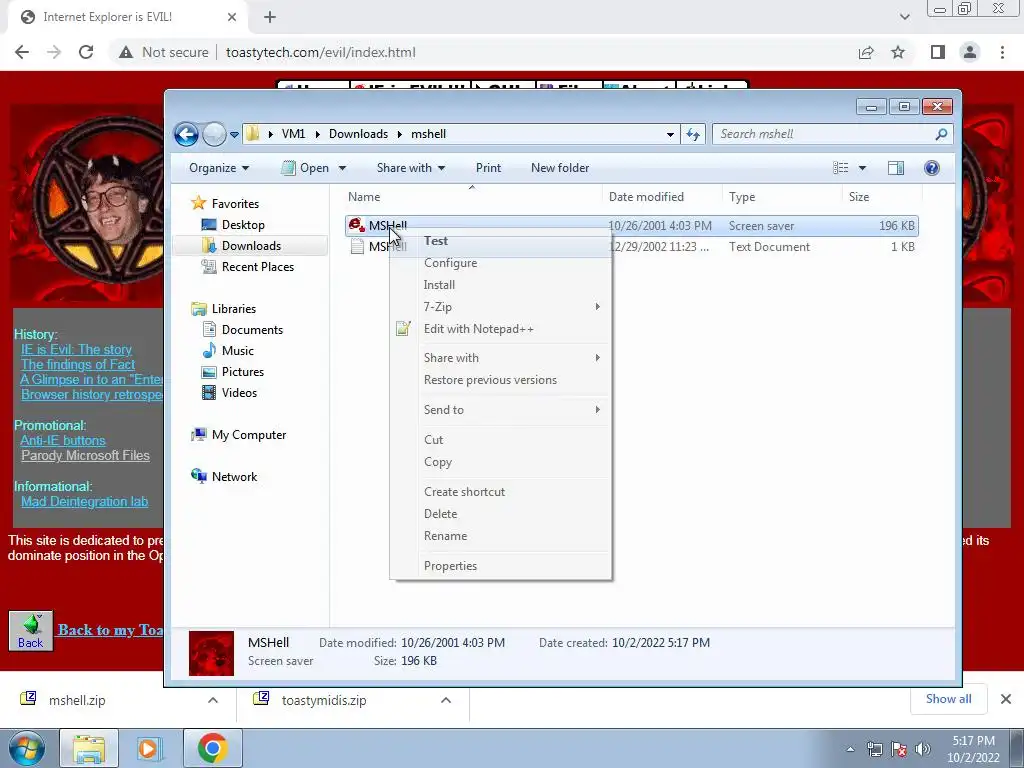The height and width of the screenshot is (768, 1024).
Task: Select Network in navigation pane
Action: [224, 477]
